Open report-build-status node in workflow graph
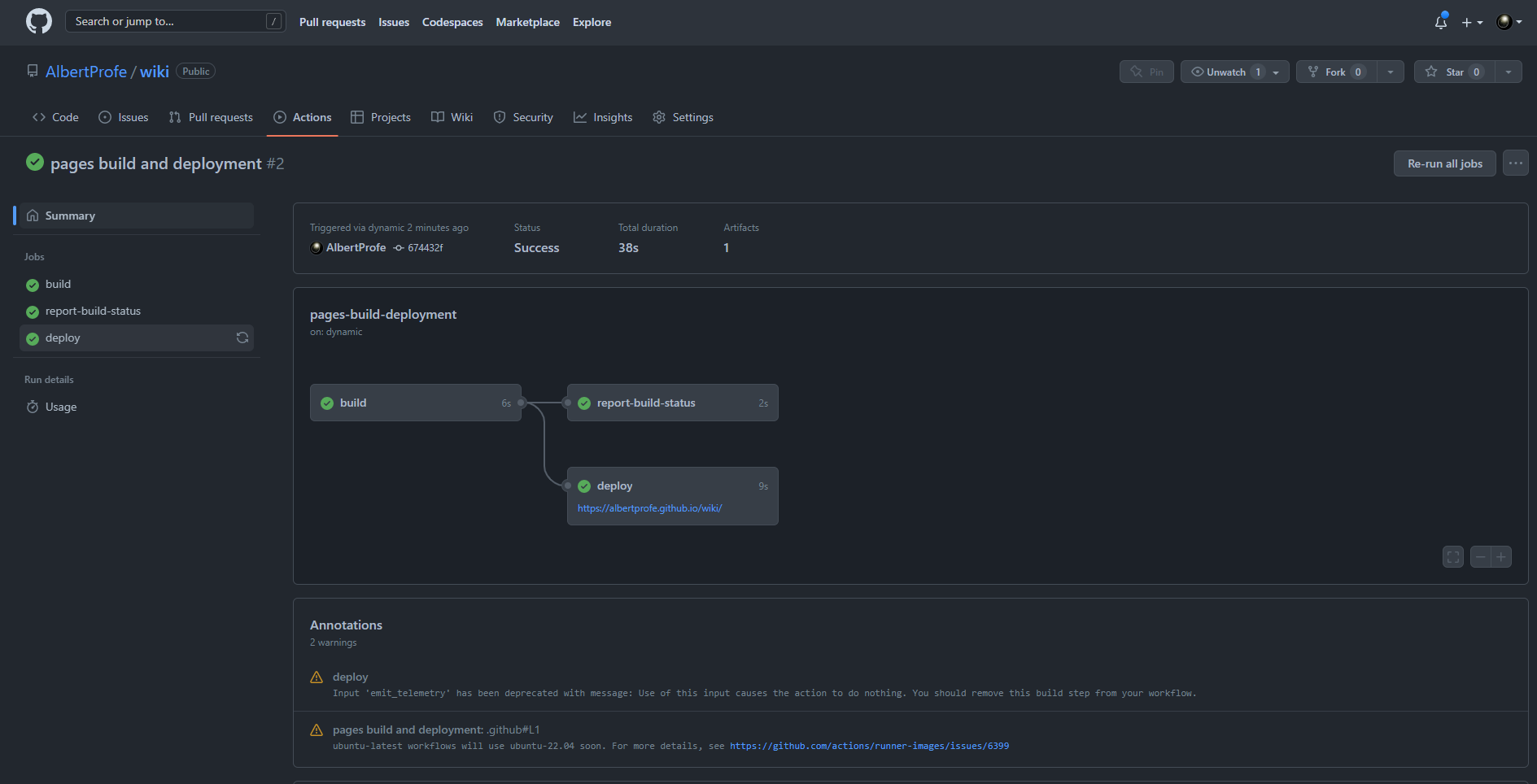Screen dimensions: 1537x784 [673, 403]
